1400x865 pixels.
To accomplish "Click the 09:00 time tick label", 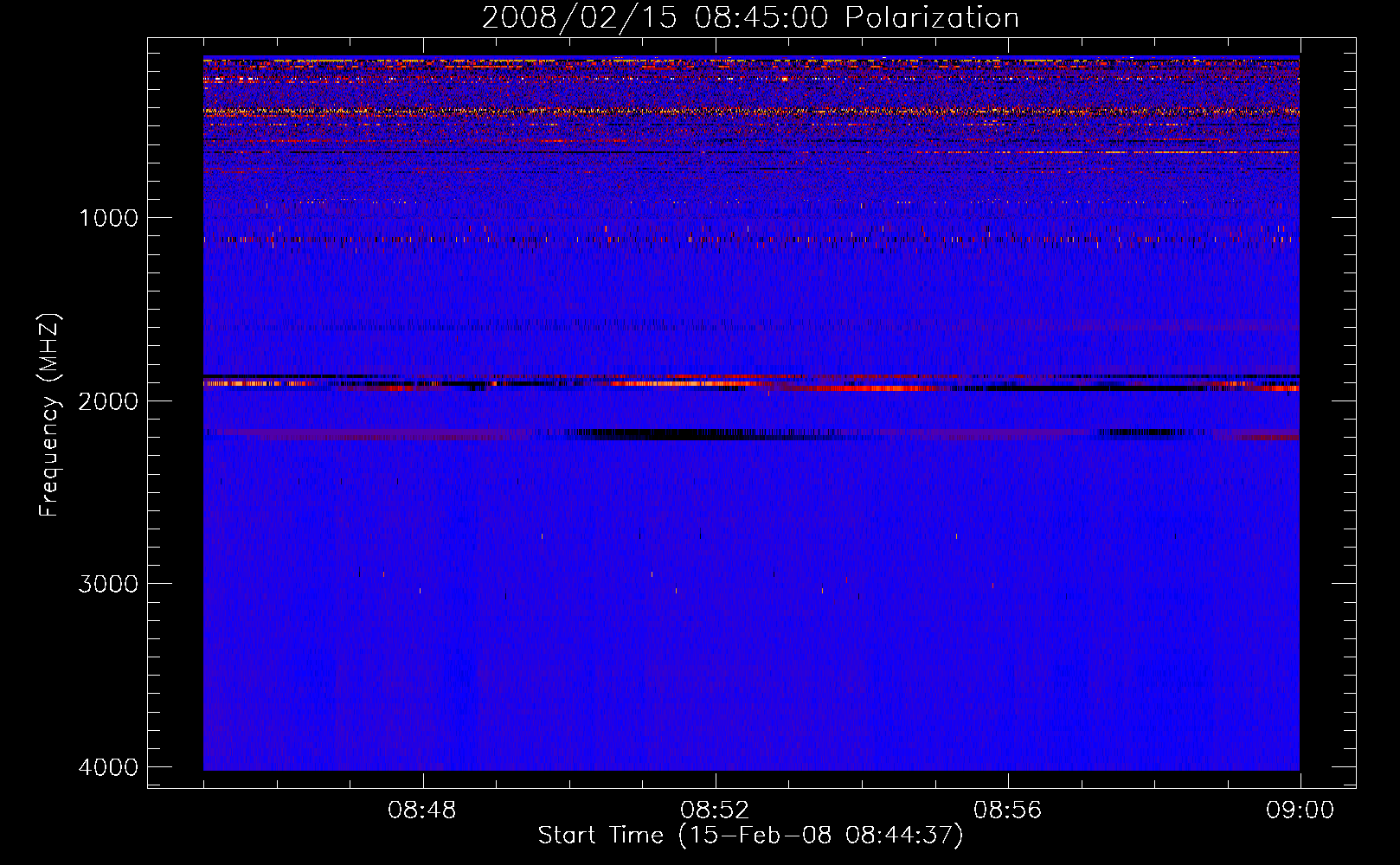I will (1300, 811).
